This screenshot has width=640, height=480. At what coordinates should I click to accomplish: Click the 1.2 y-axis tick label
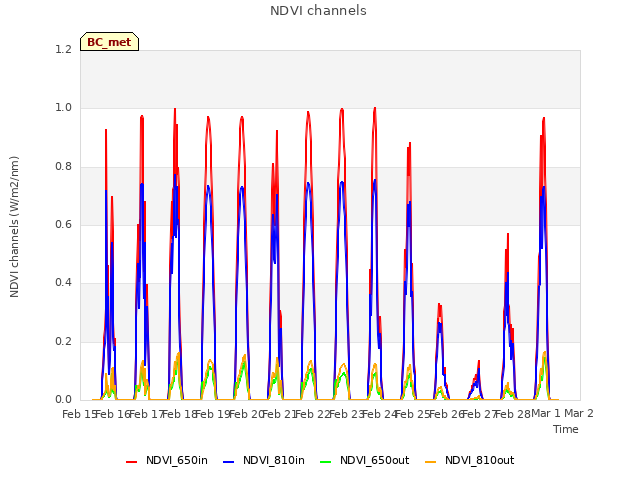[63, 49]
